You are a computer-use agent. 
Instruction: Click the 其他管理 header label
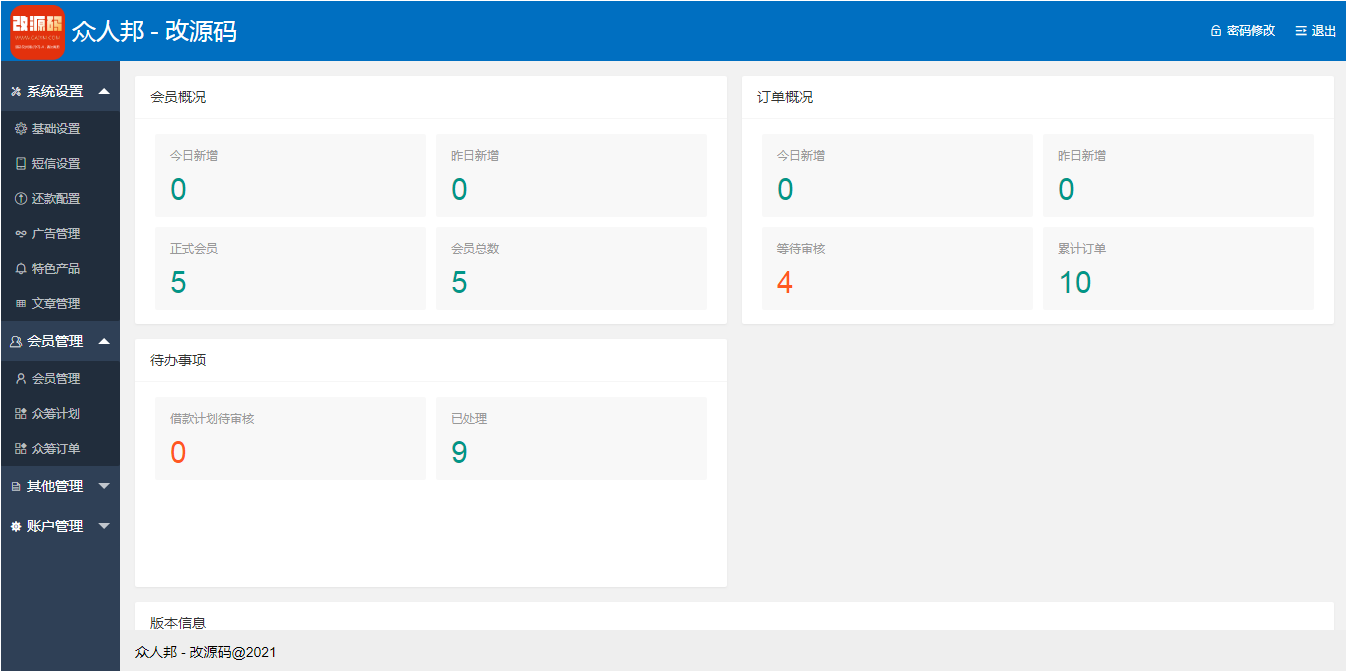55,486
